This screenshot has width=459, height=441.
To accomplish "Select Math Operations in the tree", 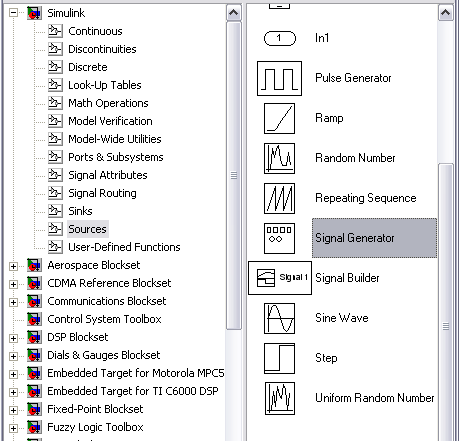I will pos(108,103).
